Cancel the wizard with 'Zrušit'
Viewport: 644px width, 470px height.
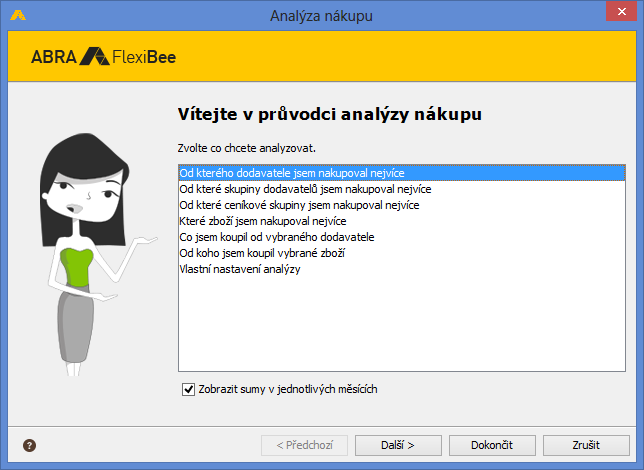coord(586,445)
